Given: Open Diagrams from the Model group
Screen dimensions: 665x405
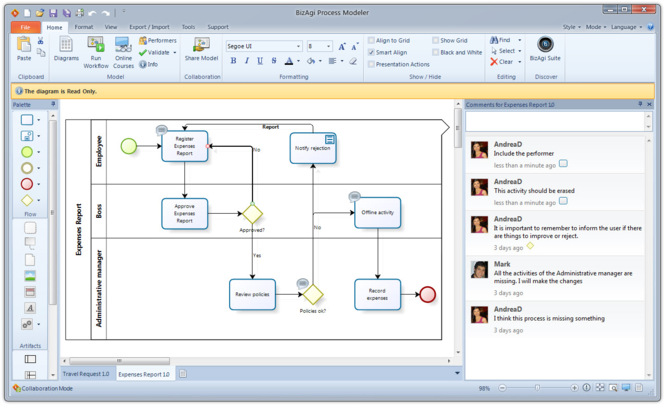Looking at the screenshot, I should pos(66,49).
